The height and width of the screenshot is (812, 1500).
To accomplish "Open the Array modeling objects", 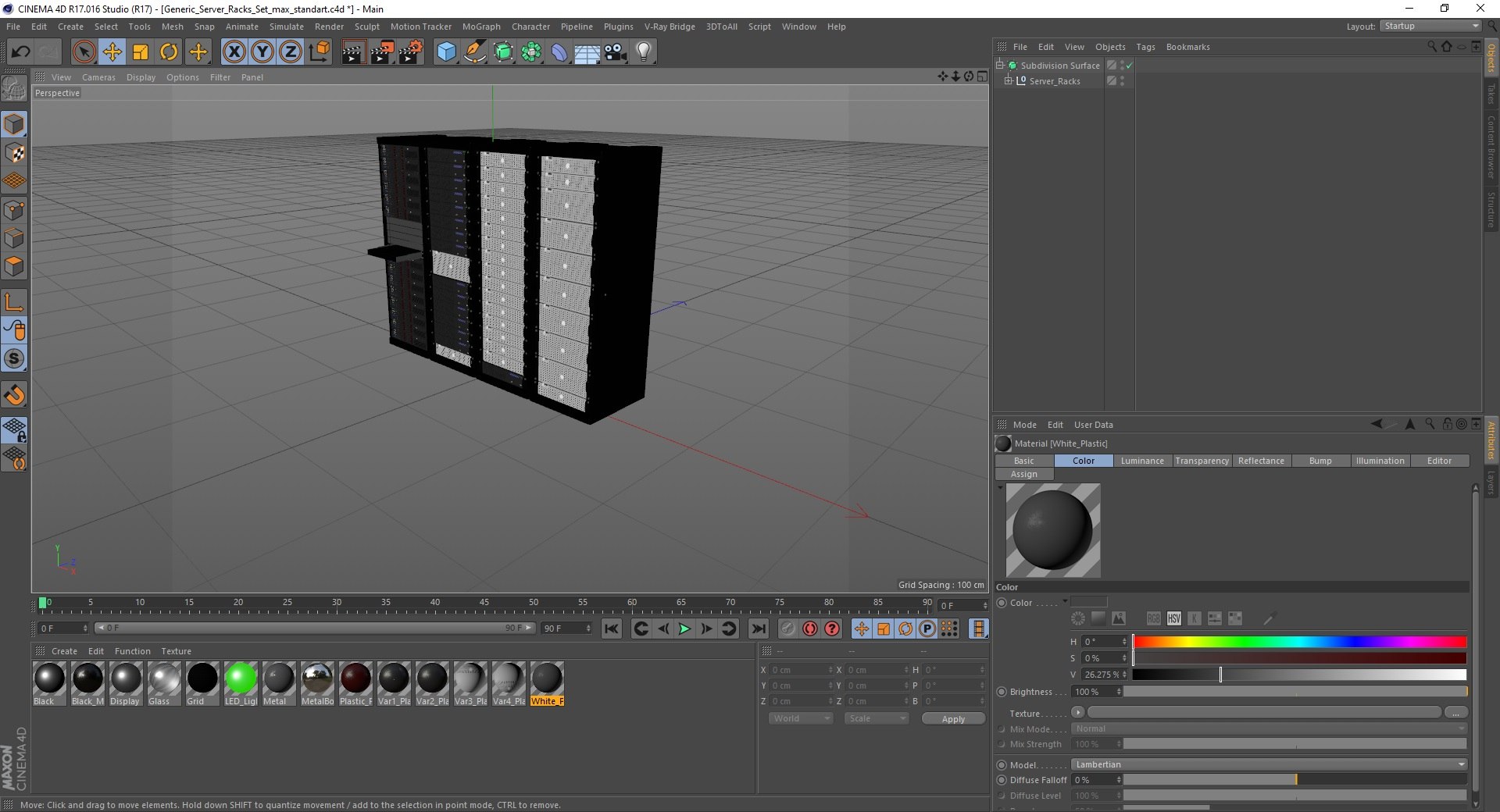I will point(532,52).
